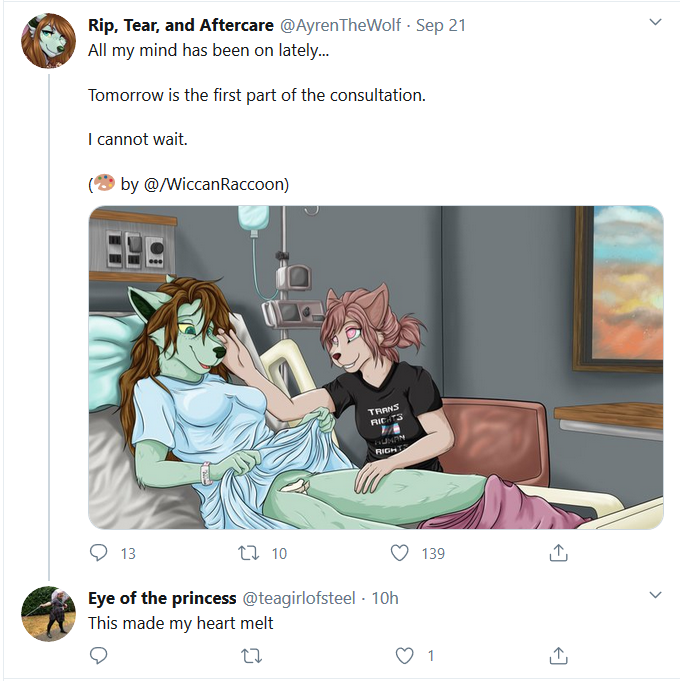
Task: Open the 10h reply timestamp
Action: click(385, 598)
